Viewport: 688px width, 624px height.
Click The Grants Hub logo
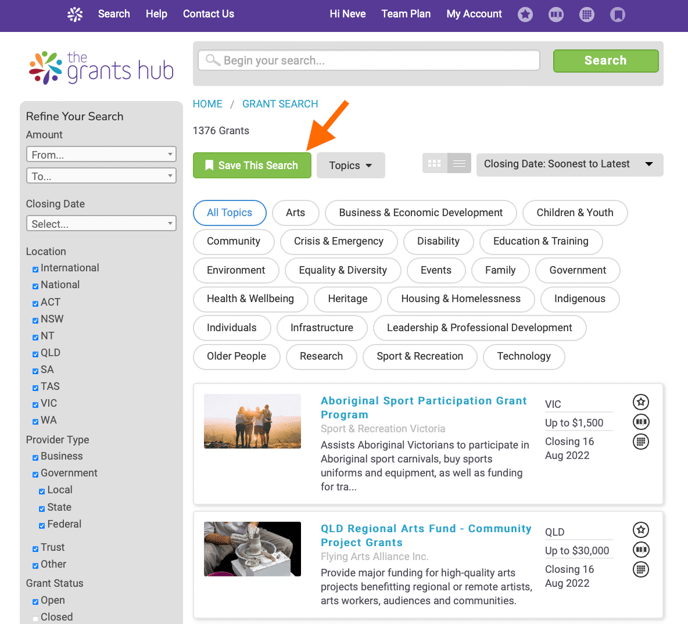click(x=101, y=67)
